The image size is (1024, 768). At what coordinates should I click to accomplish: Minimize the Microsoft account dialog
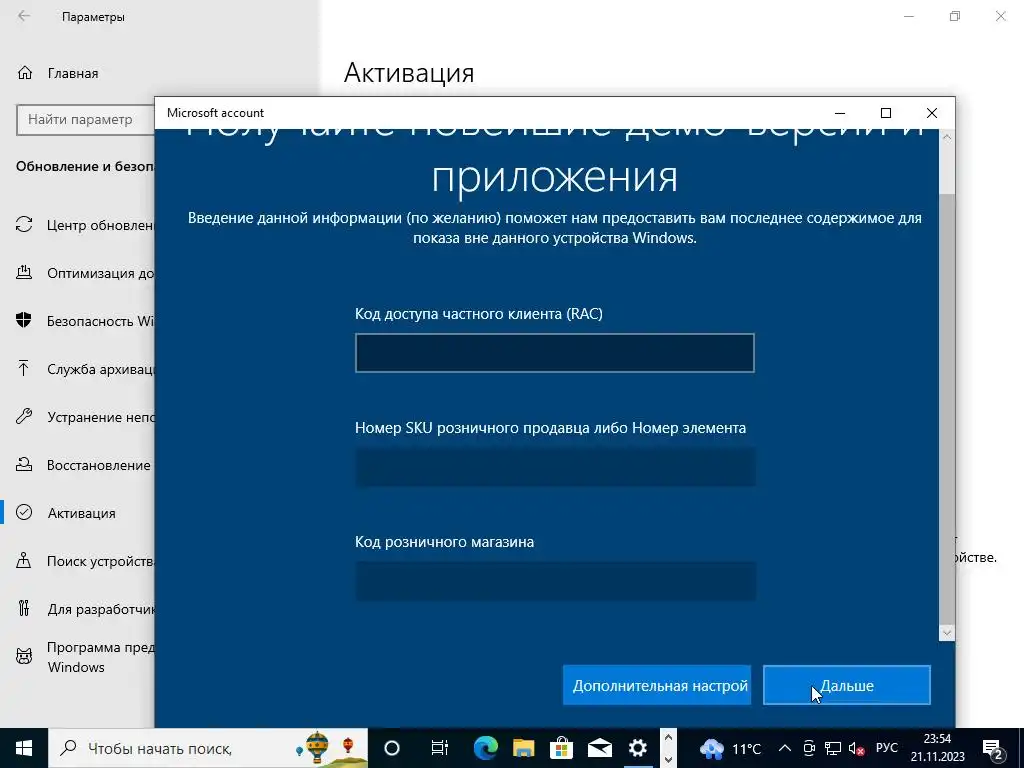coord(840,113)
